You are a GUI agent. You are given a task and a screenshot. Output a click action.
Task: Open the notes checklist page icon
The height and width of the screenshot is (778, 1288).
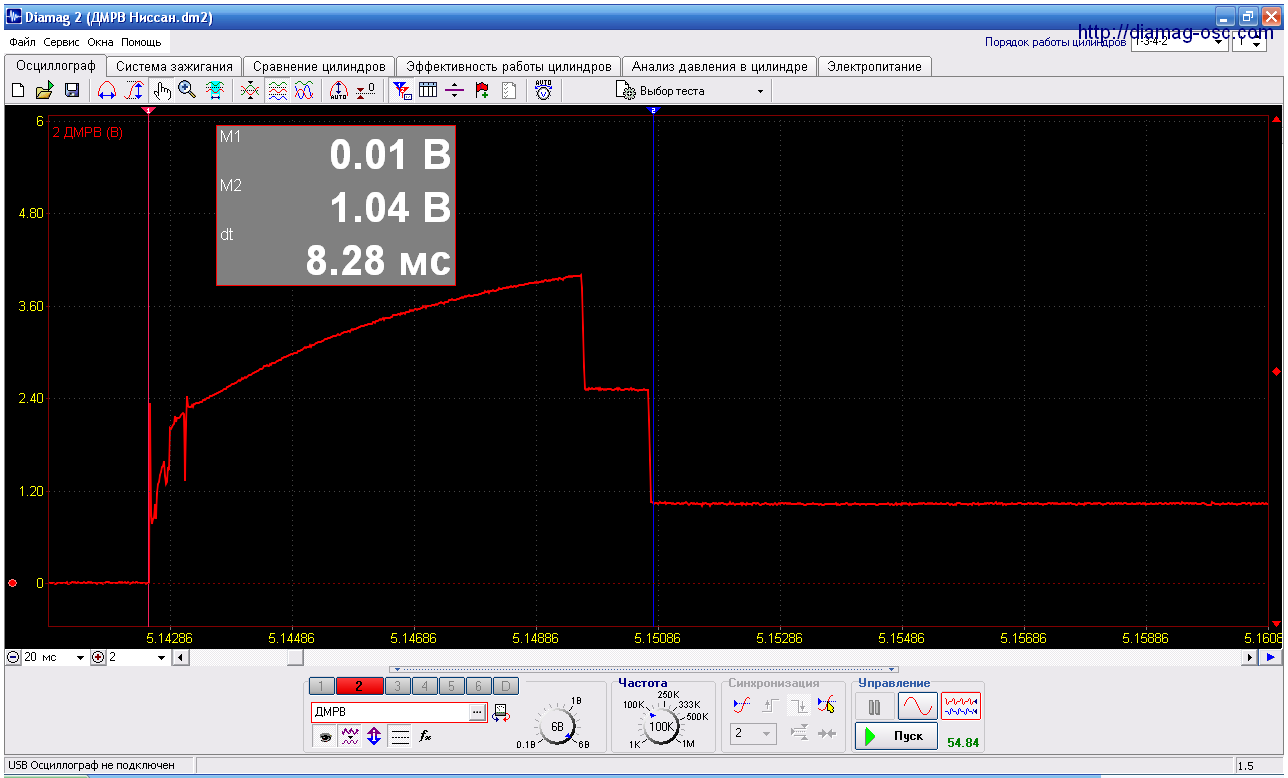[x=509, y=91]
